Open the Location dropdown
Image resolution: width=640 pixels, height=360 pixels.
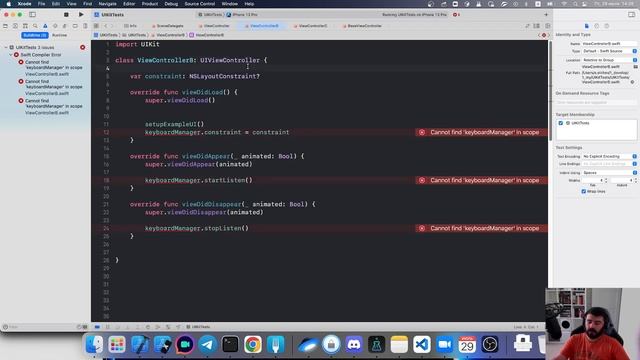(x=609, y=60)
